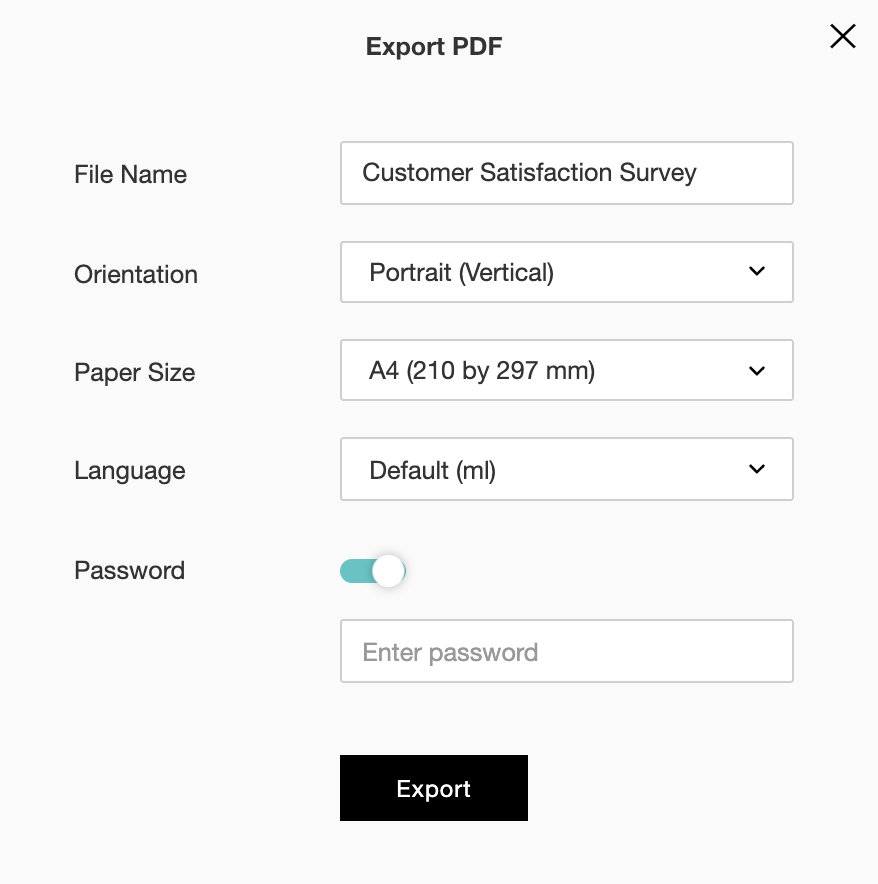Click the A4 (210 by 297 mm) value
This screenshot has width=878, height=884.
point(482,371)
